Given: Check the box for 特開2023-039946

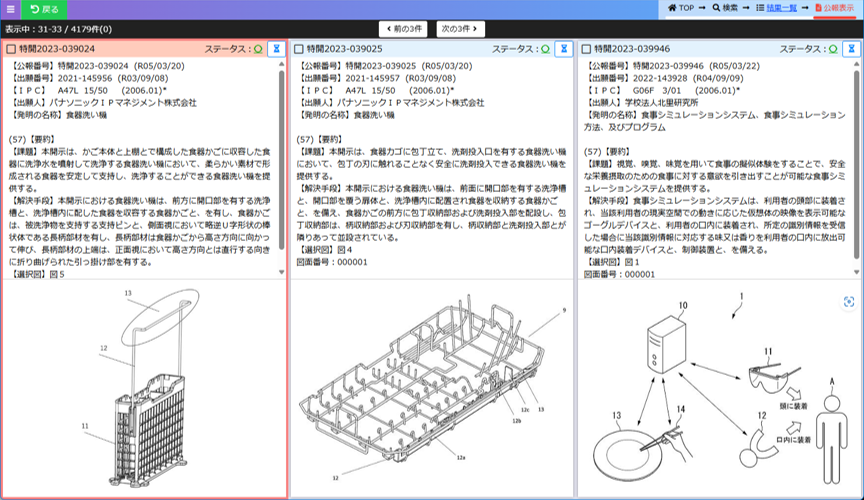Looking at the screenshot, I should click(586, 49).
